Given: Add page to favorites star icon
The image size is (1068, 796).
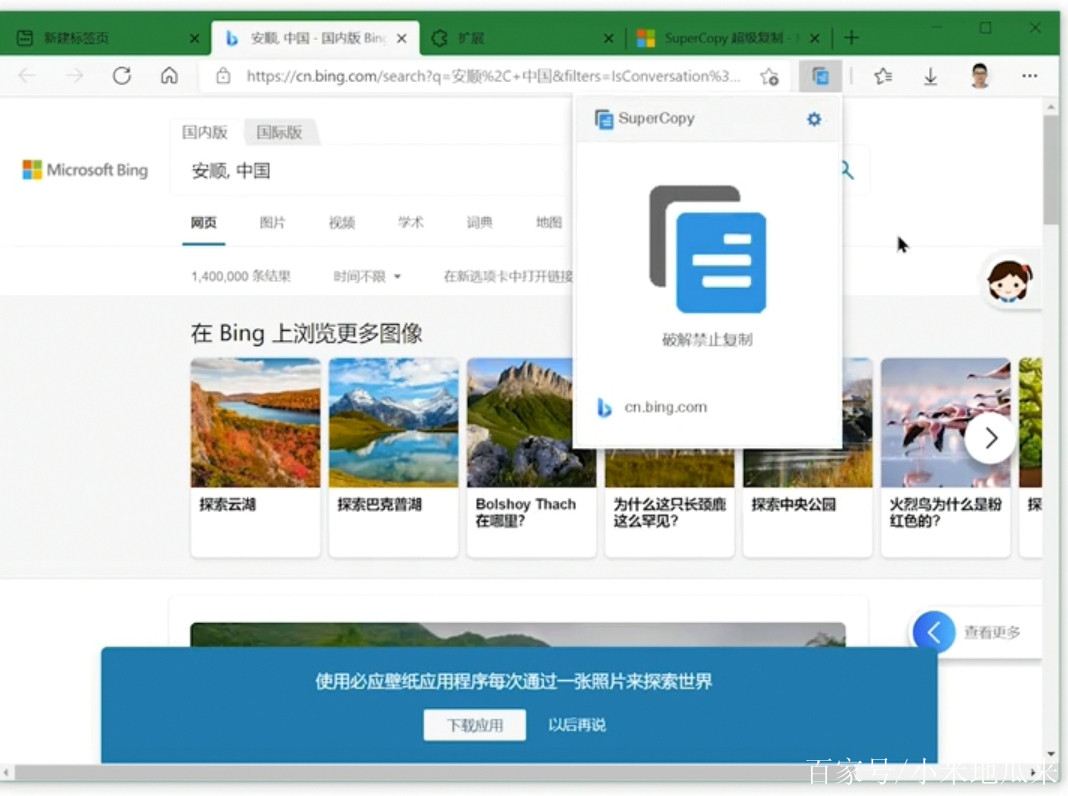Looking at the screenshot, I should click(770, 76).
